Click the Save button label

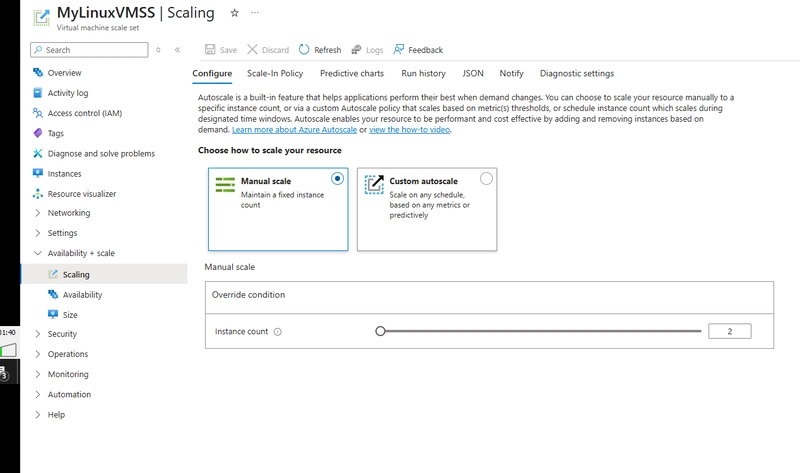(x=228, y=50)
